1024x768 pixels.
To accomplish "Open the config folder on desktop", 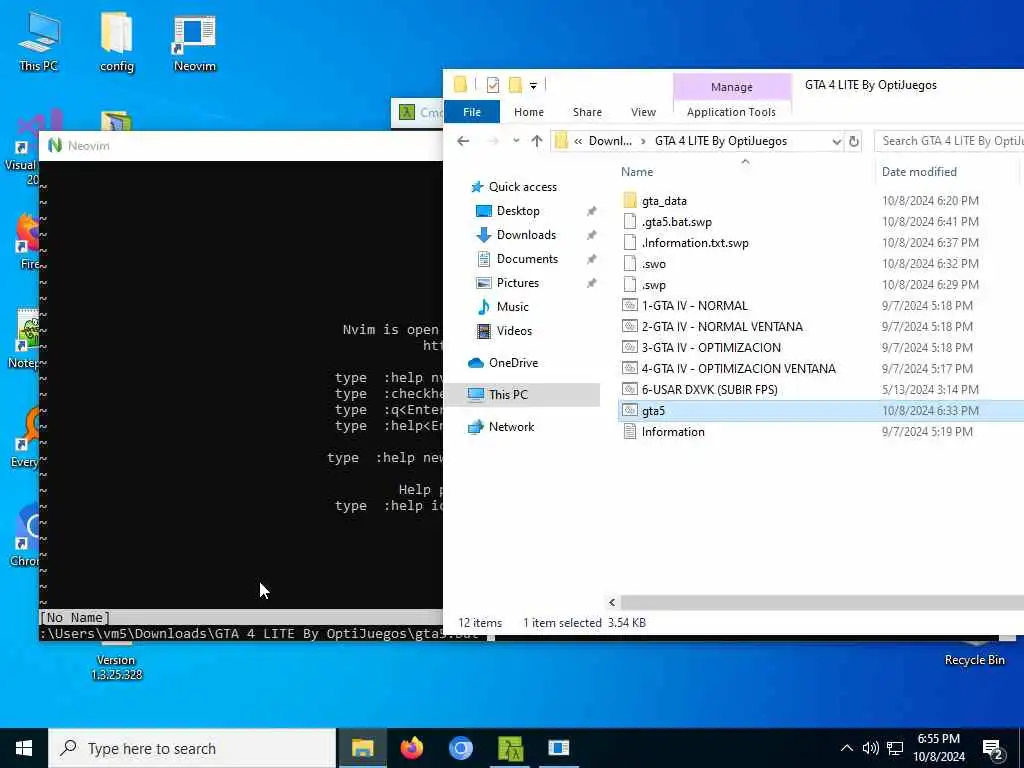I will tap(116, 40).
